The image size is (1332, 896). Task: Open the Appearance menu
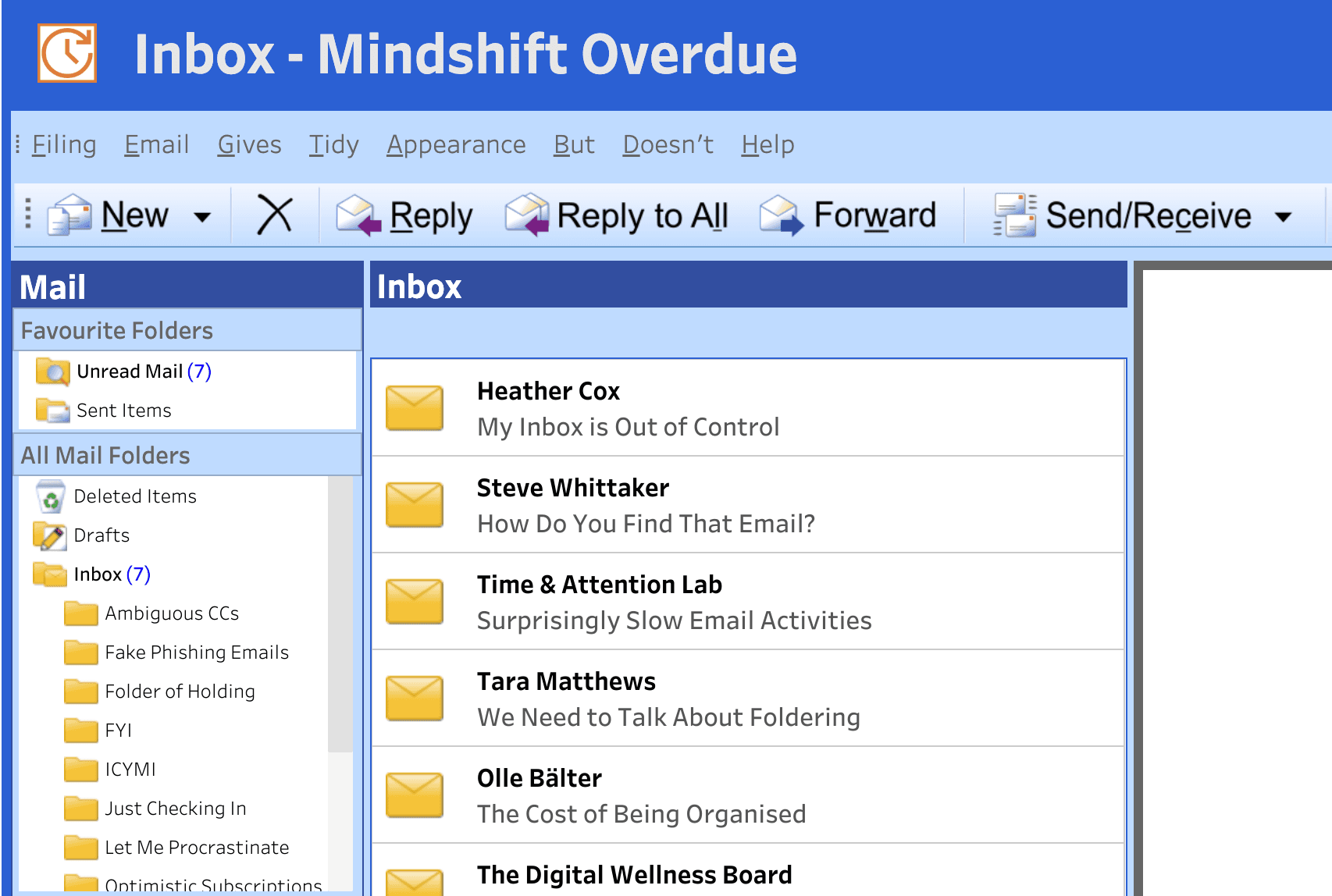tap(456, 144)
